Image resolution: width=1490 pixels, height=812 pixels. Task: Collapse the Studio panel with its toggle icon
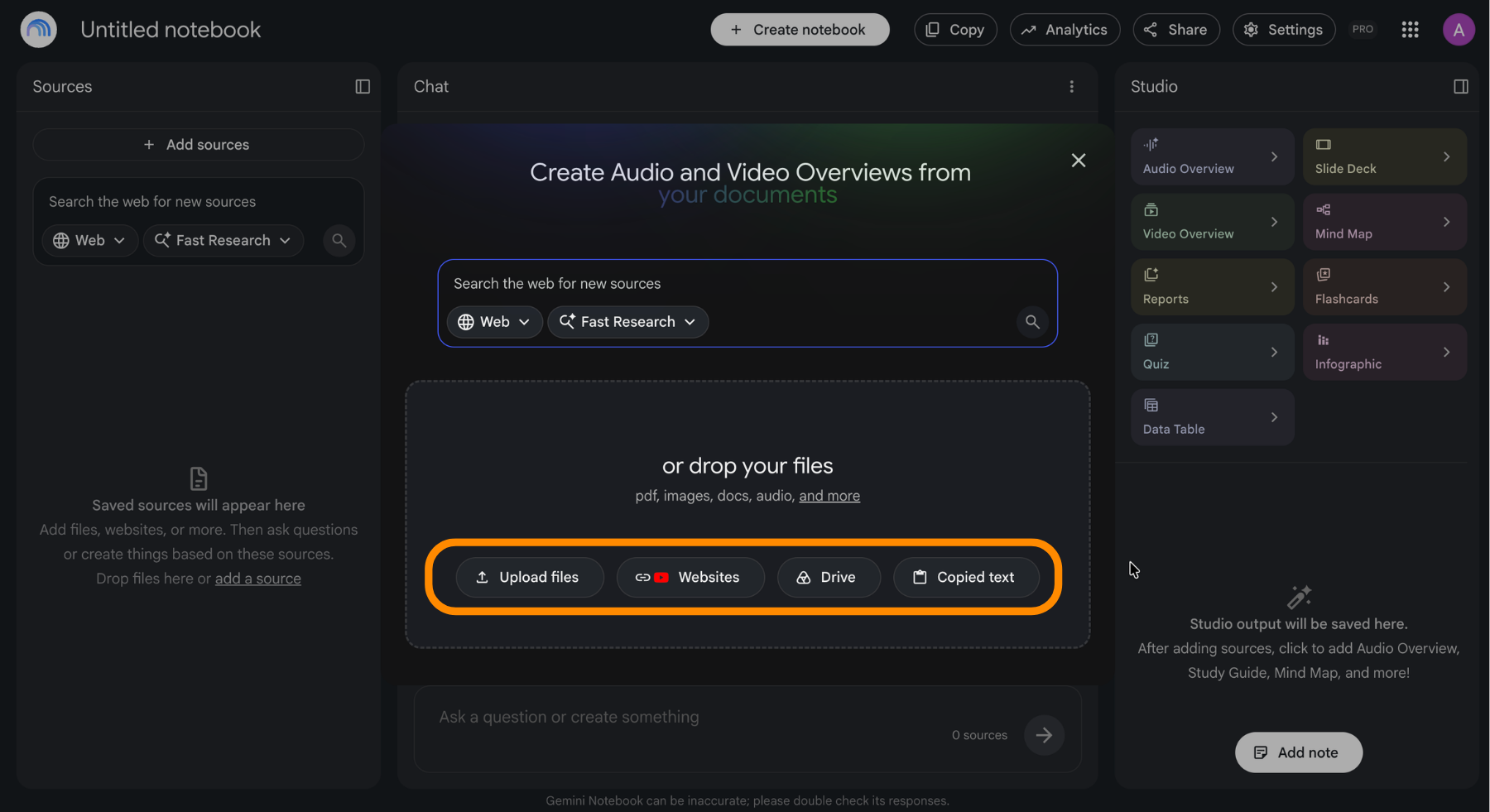pos(1461,87)
